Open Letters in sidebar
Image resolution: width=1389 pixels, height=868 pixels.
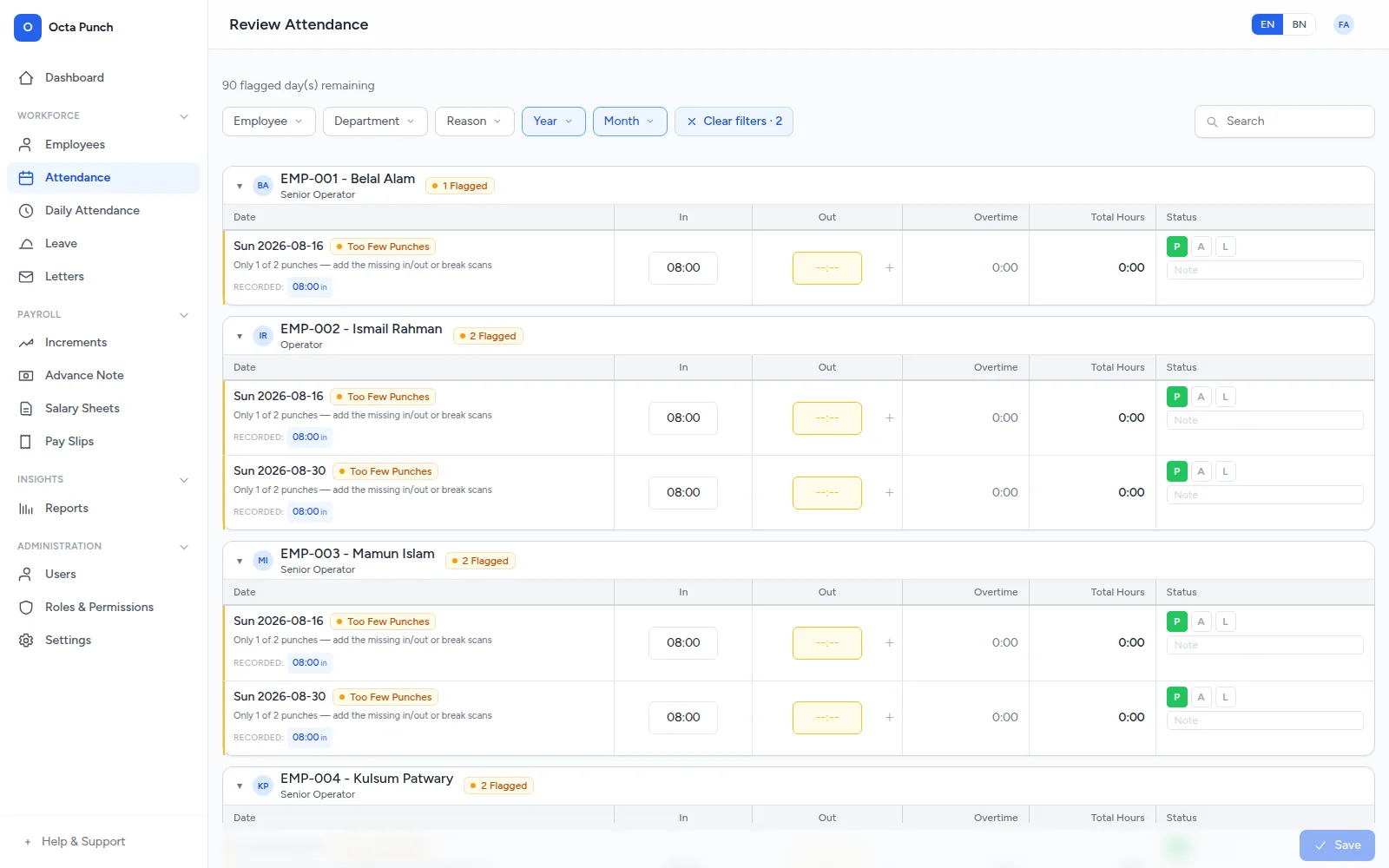click(x=103, y=276)
